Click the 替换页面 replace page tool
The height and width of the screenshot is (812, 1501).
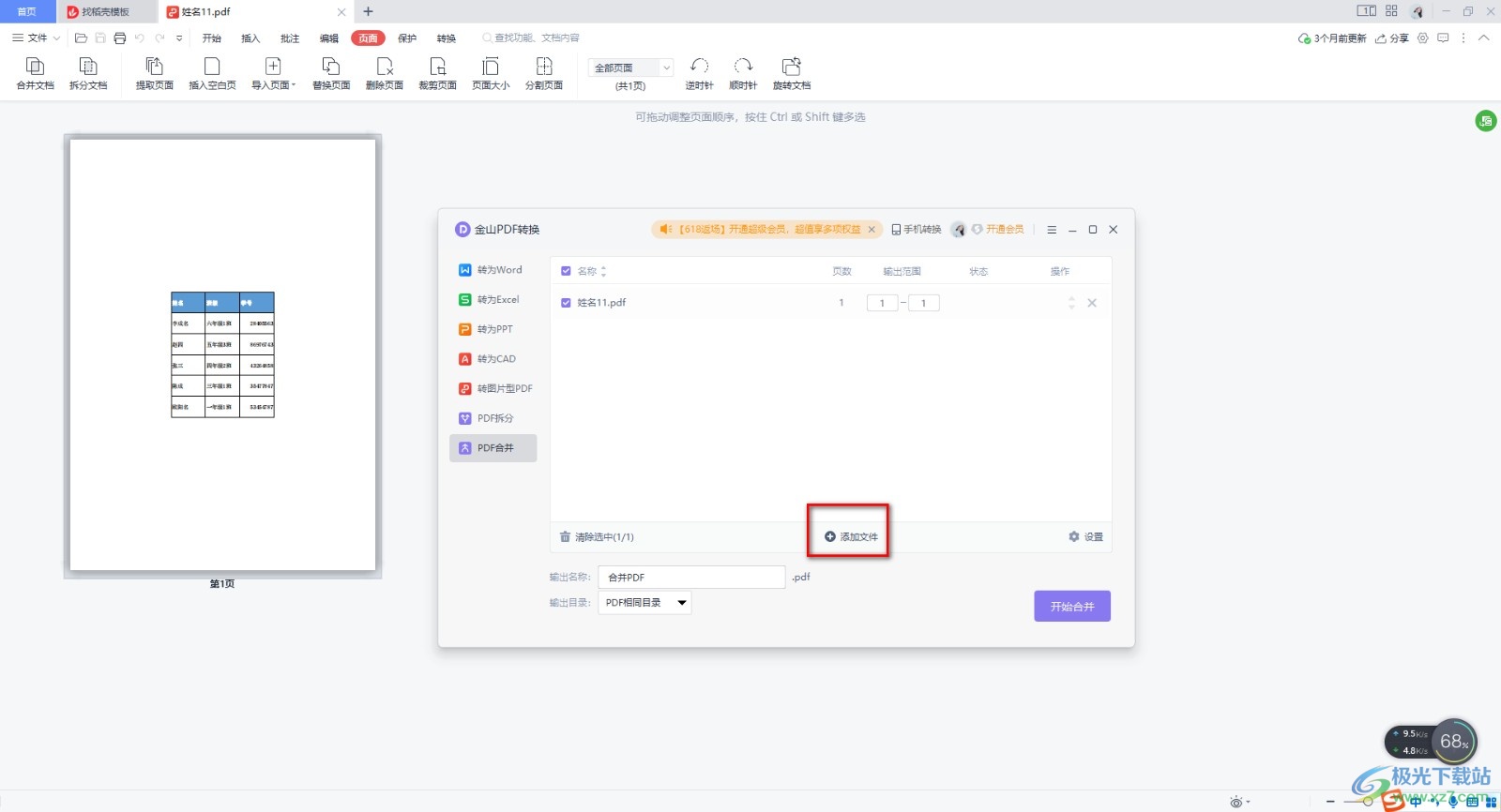(x=331, y=73)
